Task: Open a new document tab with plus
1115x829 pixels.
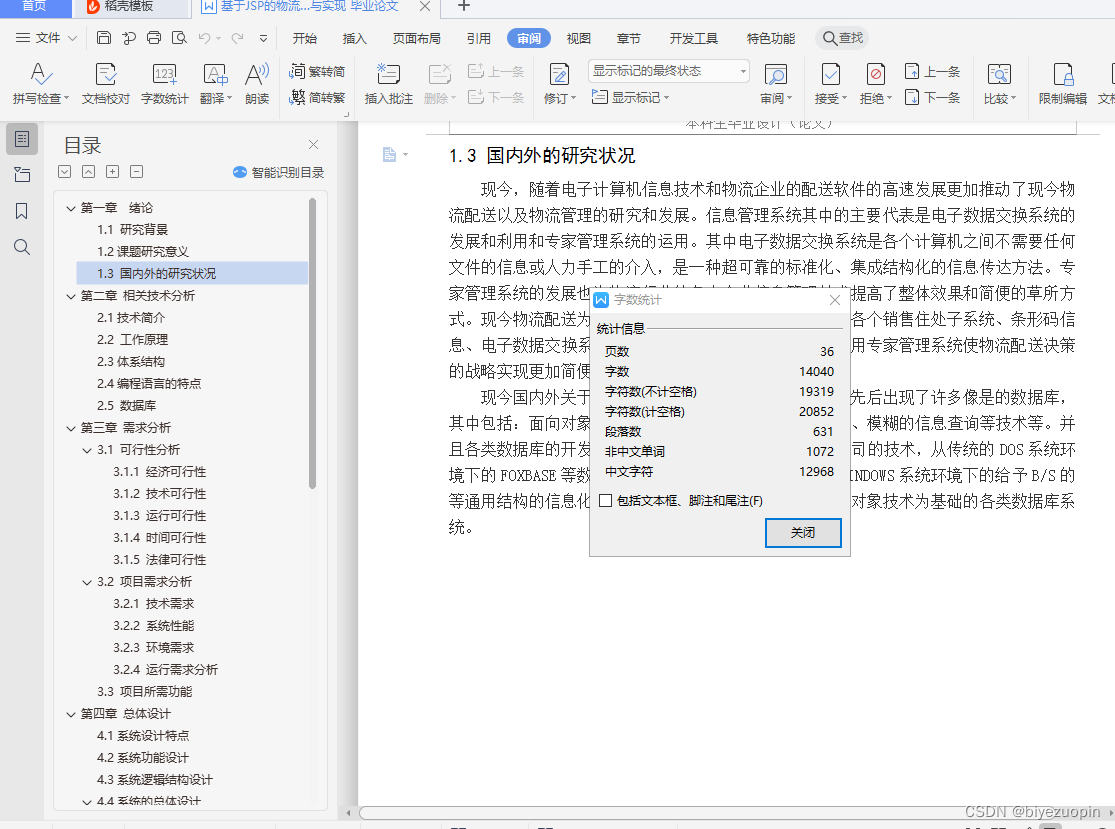Action: tap(464, 6)
